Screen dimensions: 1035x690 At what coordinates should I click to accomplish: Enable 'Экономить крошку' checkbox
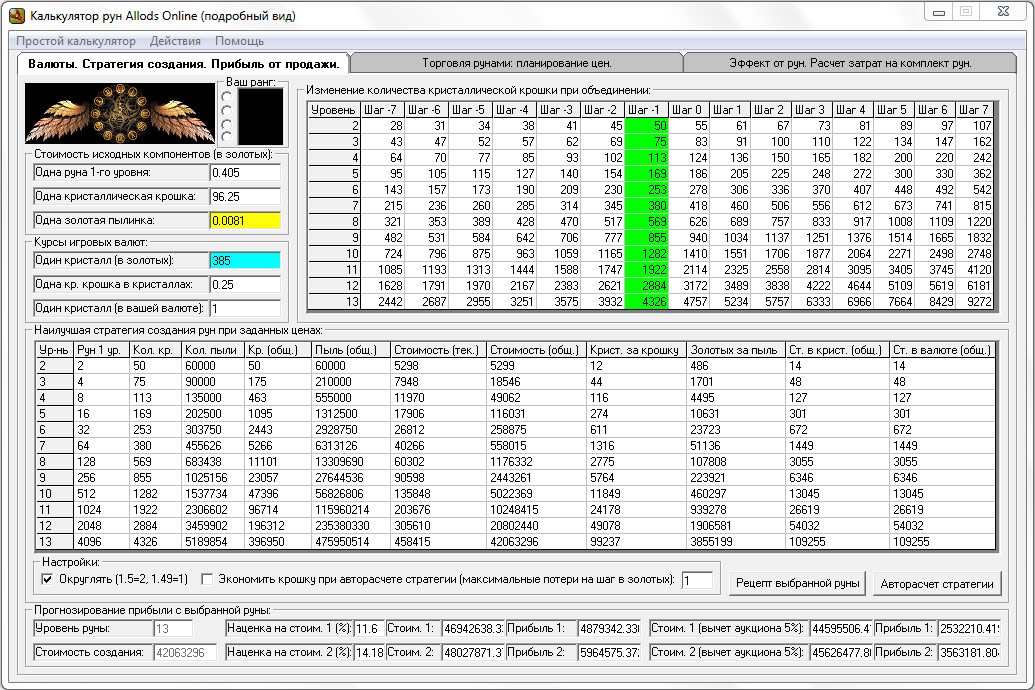pyautogui.click(x=207, y=579)
